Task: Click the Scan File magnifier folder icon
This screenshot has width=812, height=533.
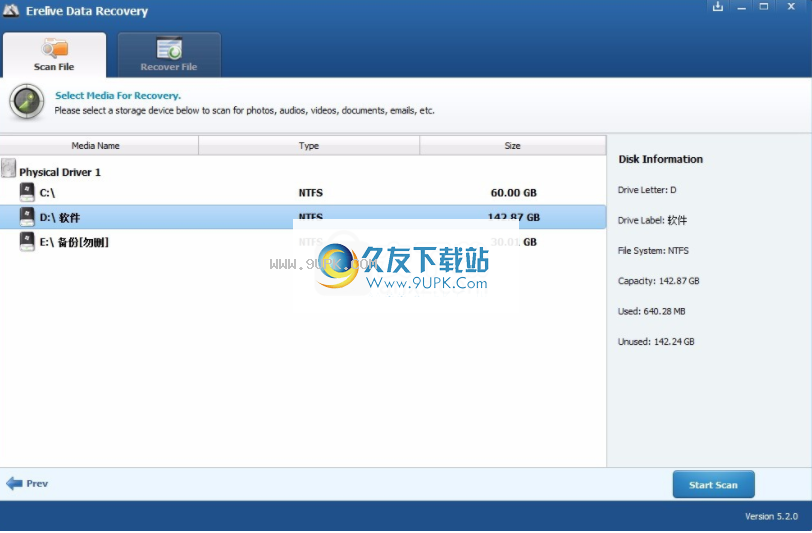Action: [x=55, y=48]
